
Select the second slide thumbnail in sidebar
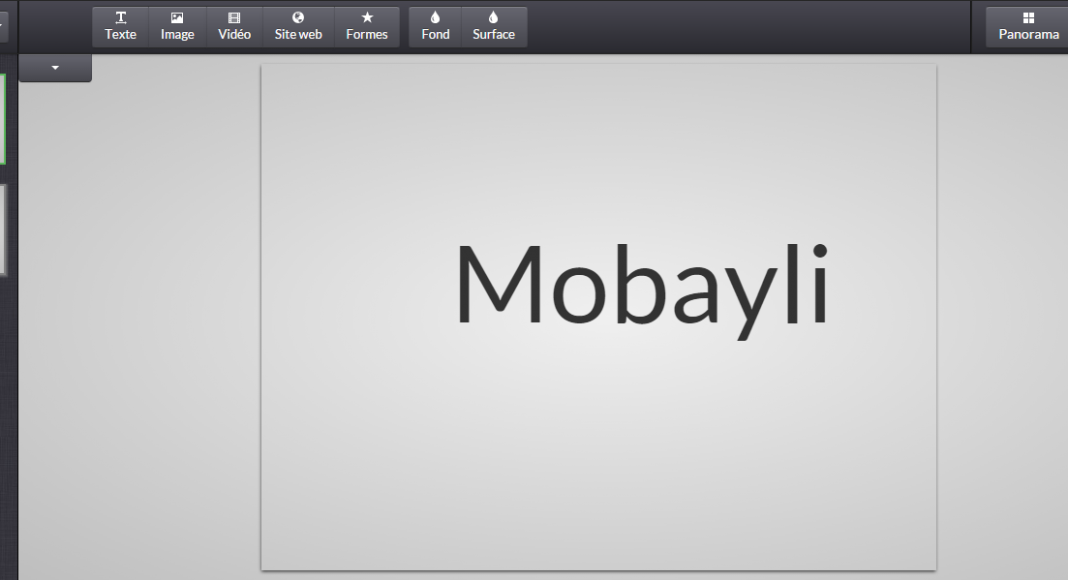3,229
